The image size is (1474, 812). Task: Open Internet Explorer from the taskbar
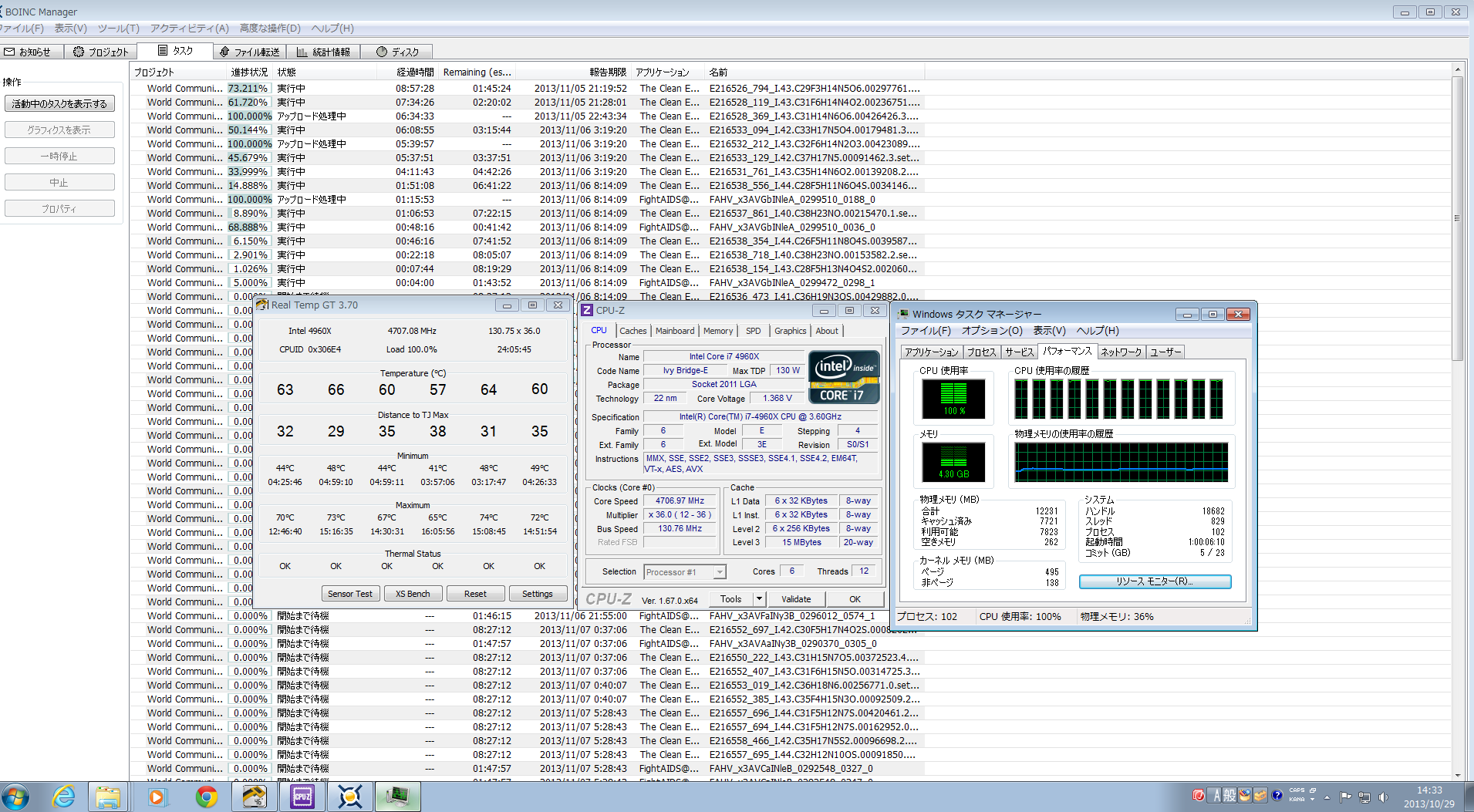tap(63, 797)
